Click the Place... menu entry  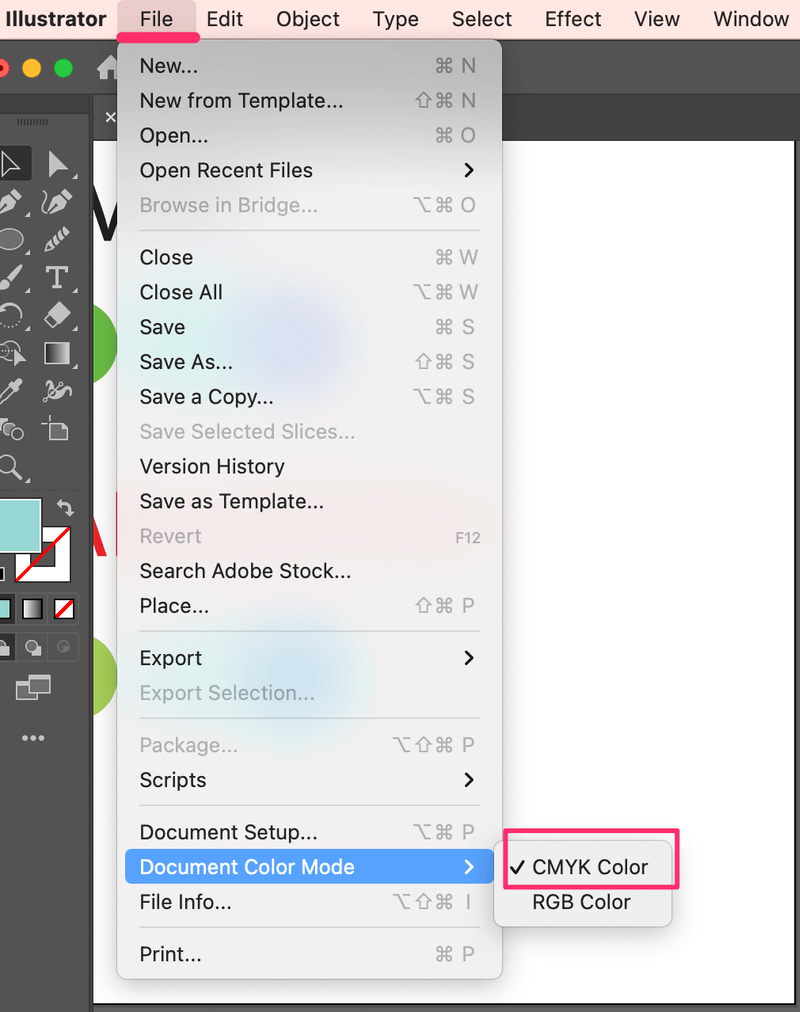pos(174,606)
